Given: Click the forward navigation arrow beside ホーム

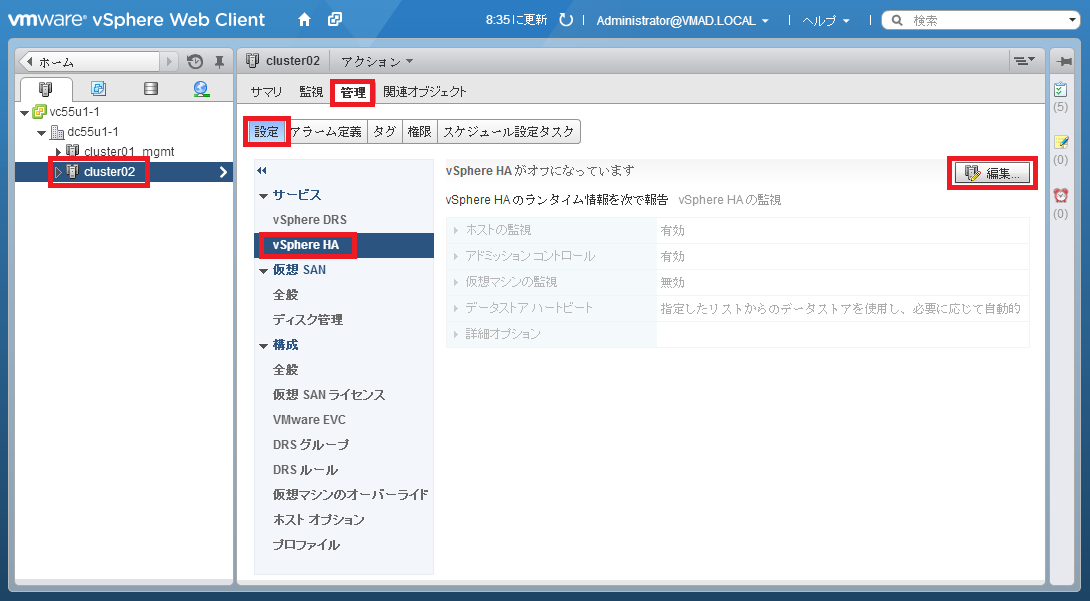Looking at the screenshot, I should pos(169,62).
